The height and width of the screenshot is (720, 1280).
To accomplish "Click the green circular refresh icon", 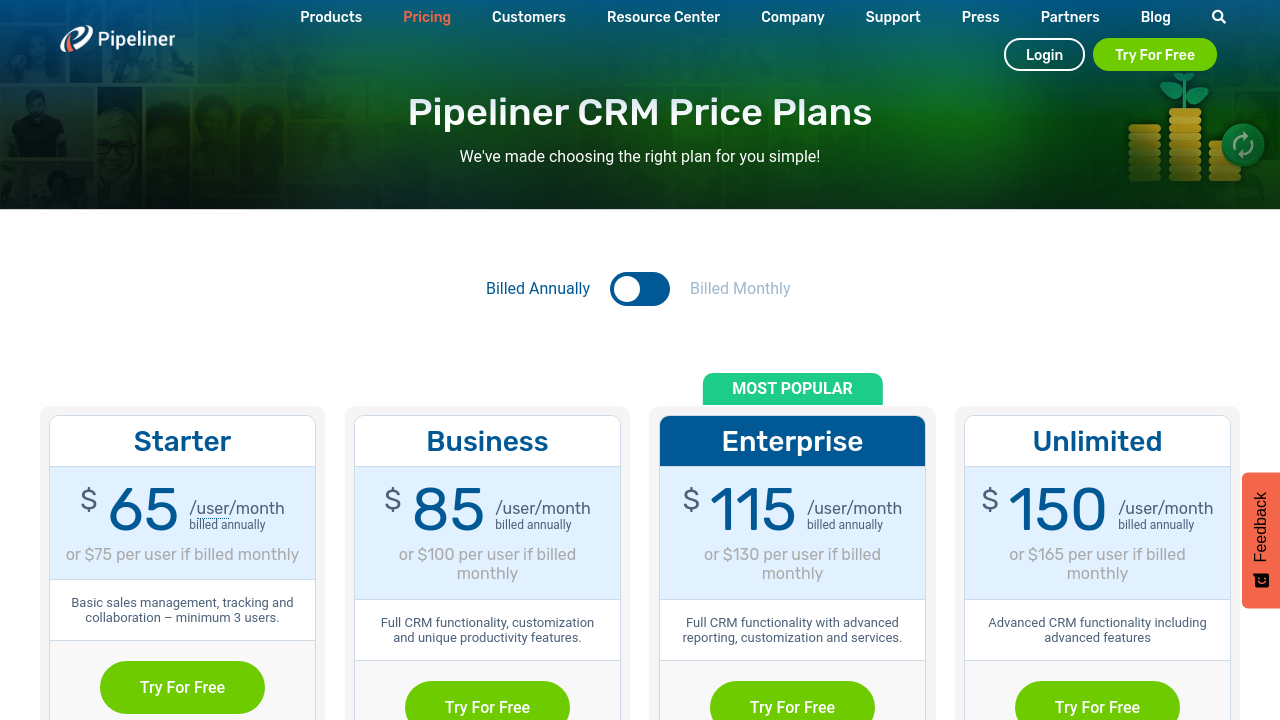I will point(1243,146).
